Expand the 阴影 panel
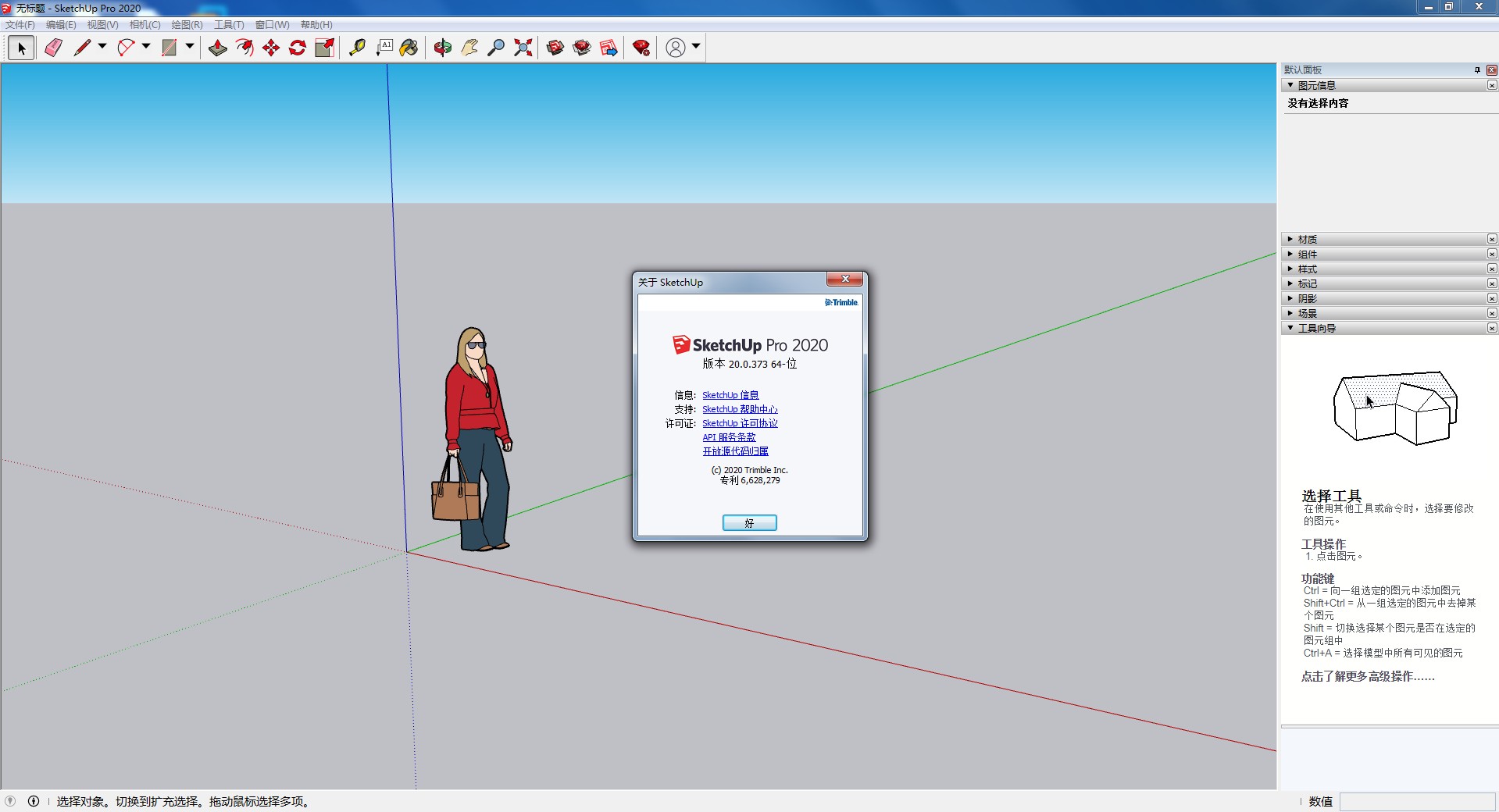Viewport: 1499px width, 812px height. 1307,298
